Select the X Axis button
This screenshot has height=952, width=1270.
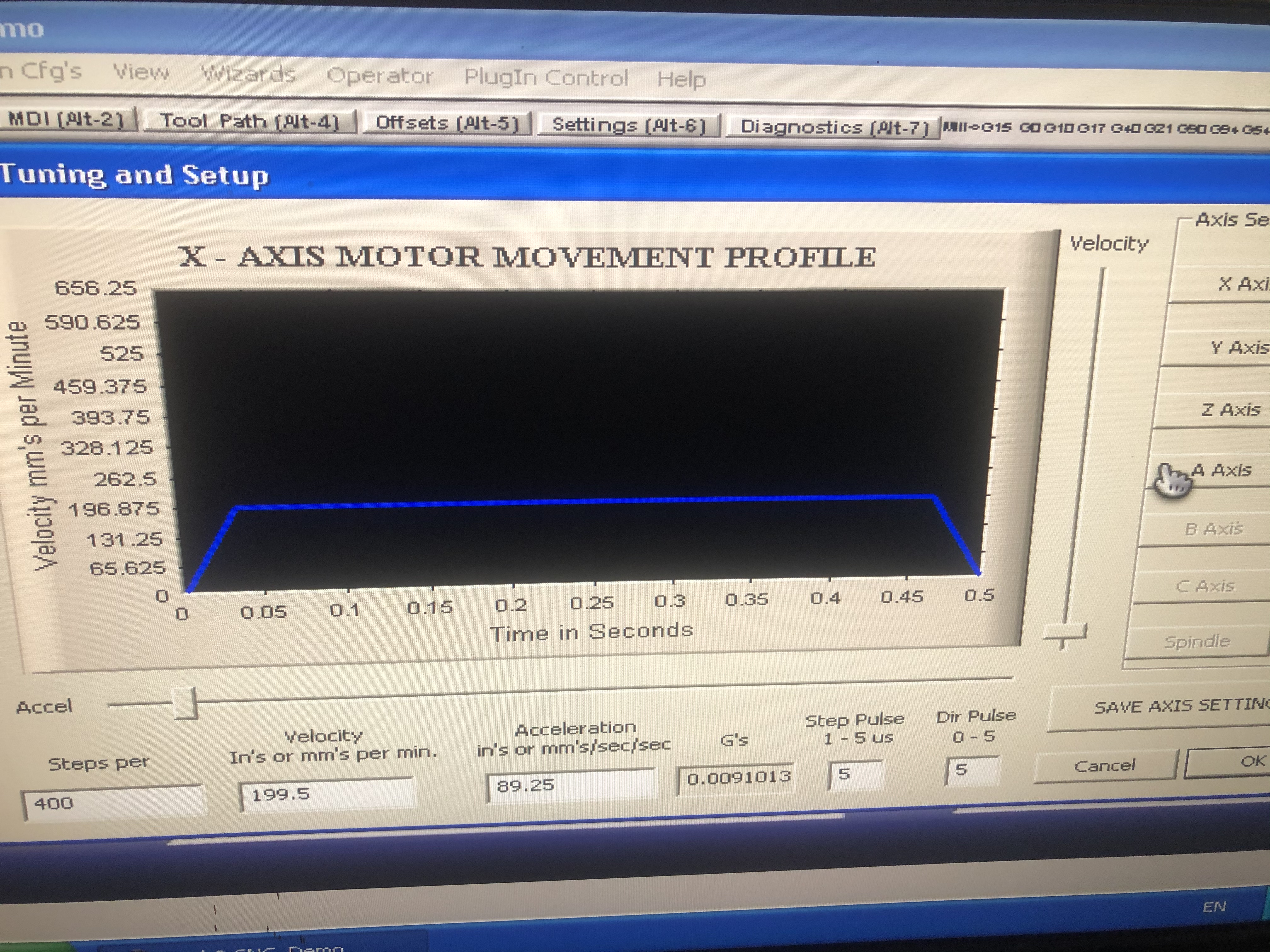(1234, 284)
